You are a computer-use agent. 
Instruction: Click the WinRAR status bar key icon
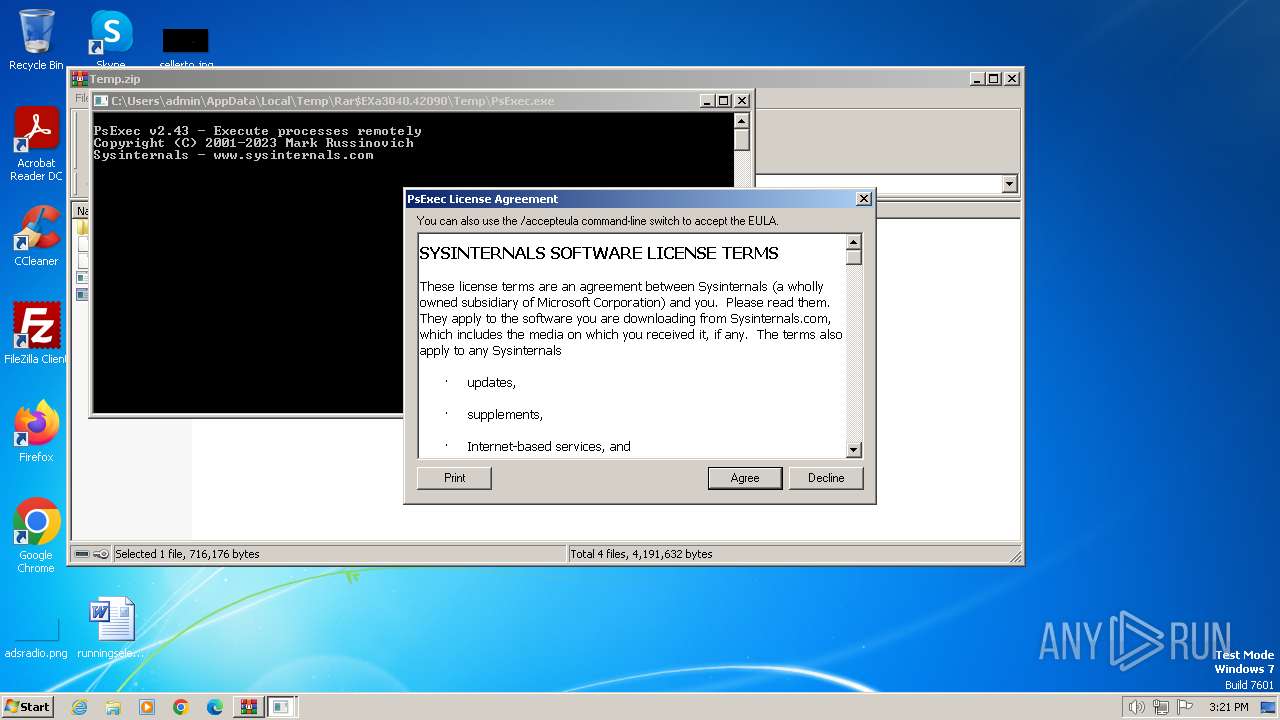(101, 554)
